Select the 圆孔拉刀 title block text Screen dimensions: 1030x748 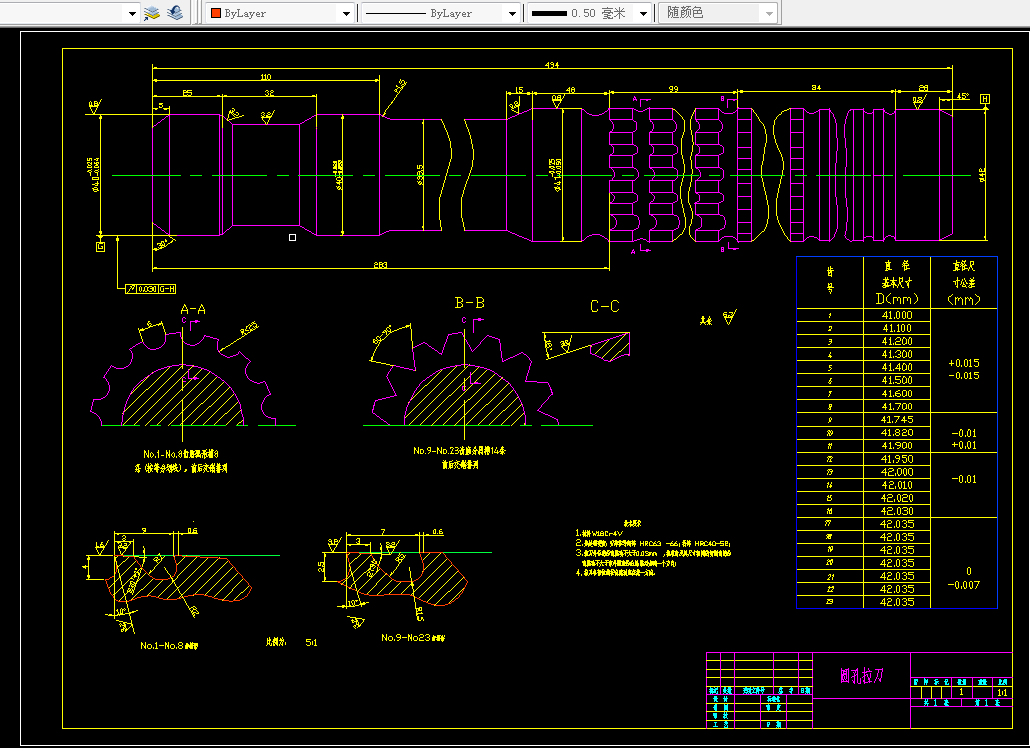pos(861,676)
